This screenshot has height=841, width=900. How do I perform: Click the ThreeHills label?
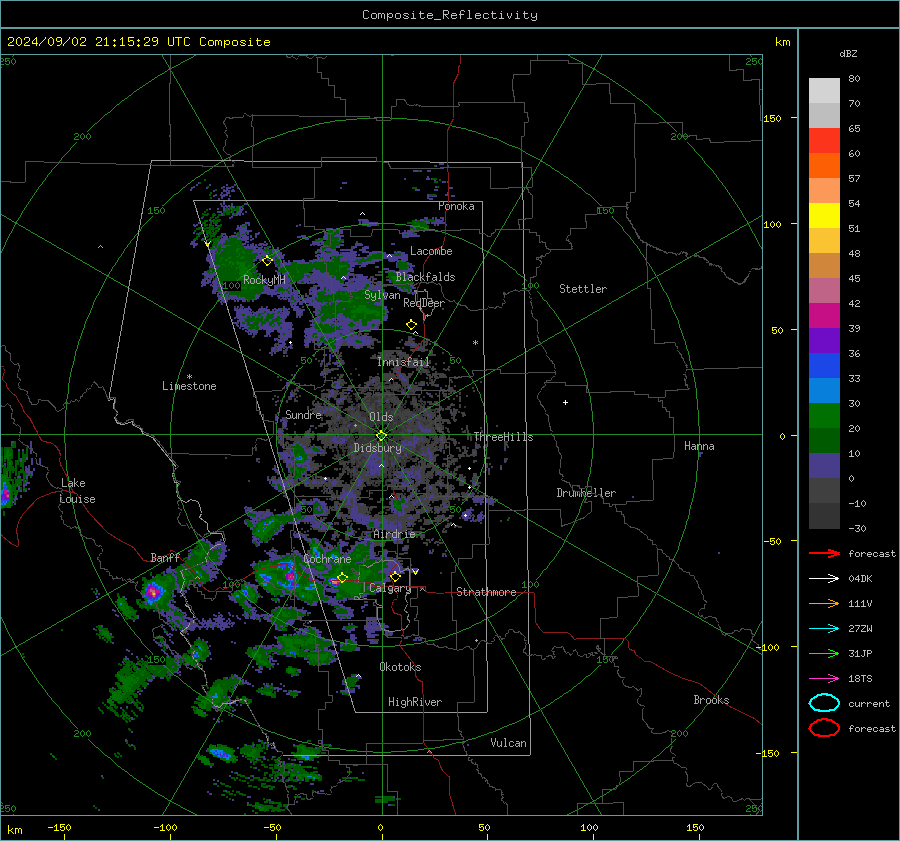tap(503, 437)
